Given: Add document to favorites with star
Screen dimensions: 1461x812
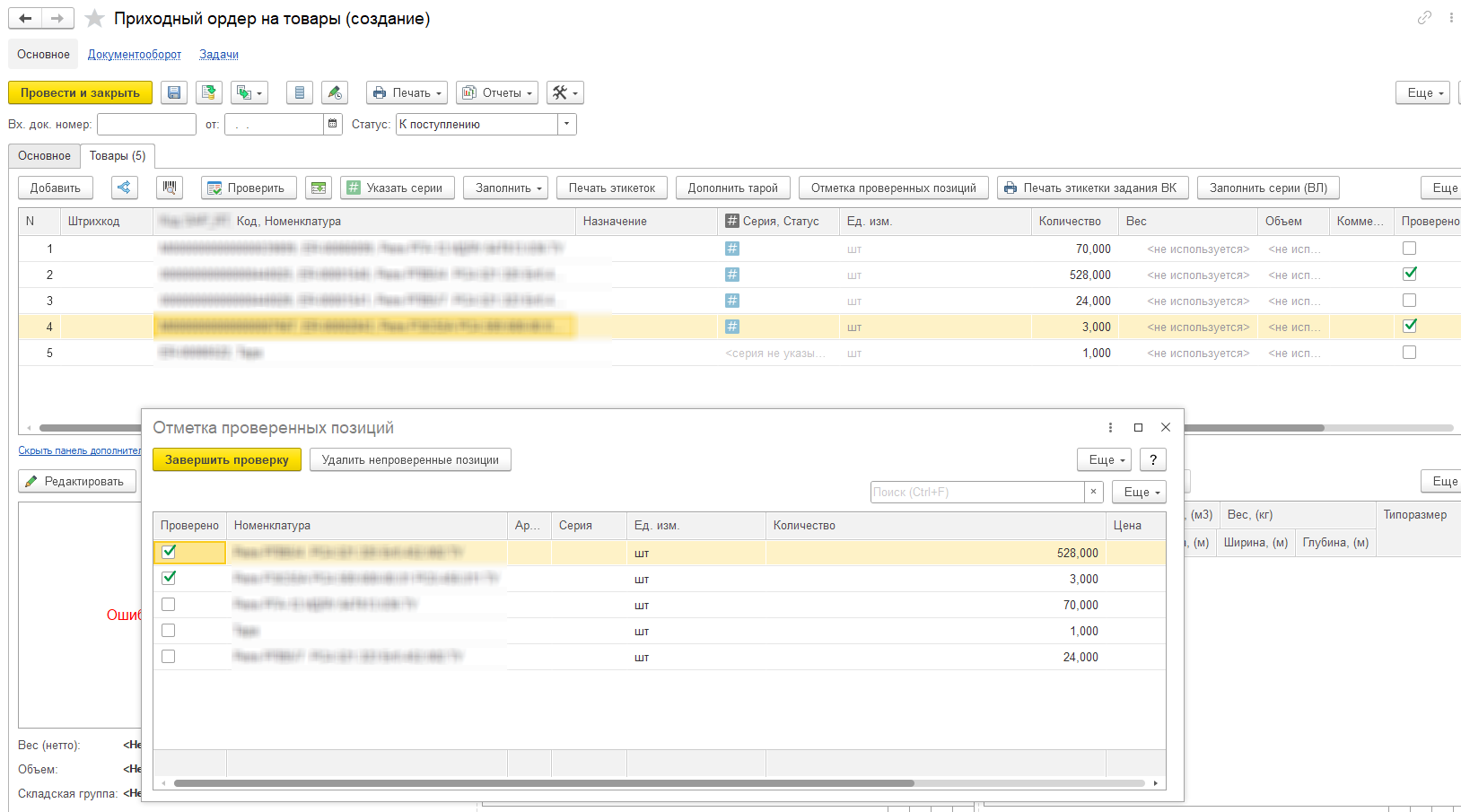Looking at the screenshot, I should tap(94, 19).
